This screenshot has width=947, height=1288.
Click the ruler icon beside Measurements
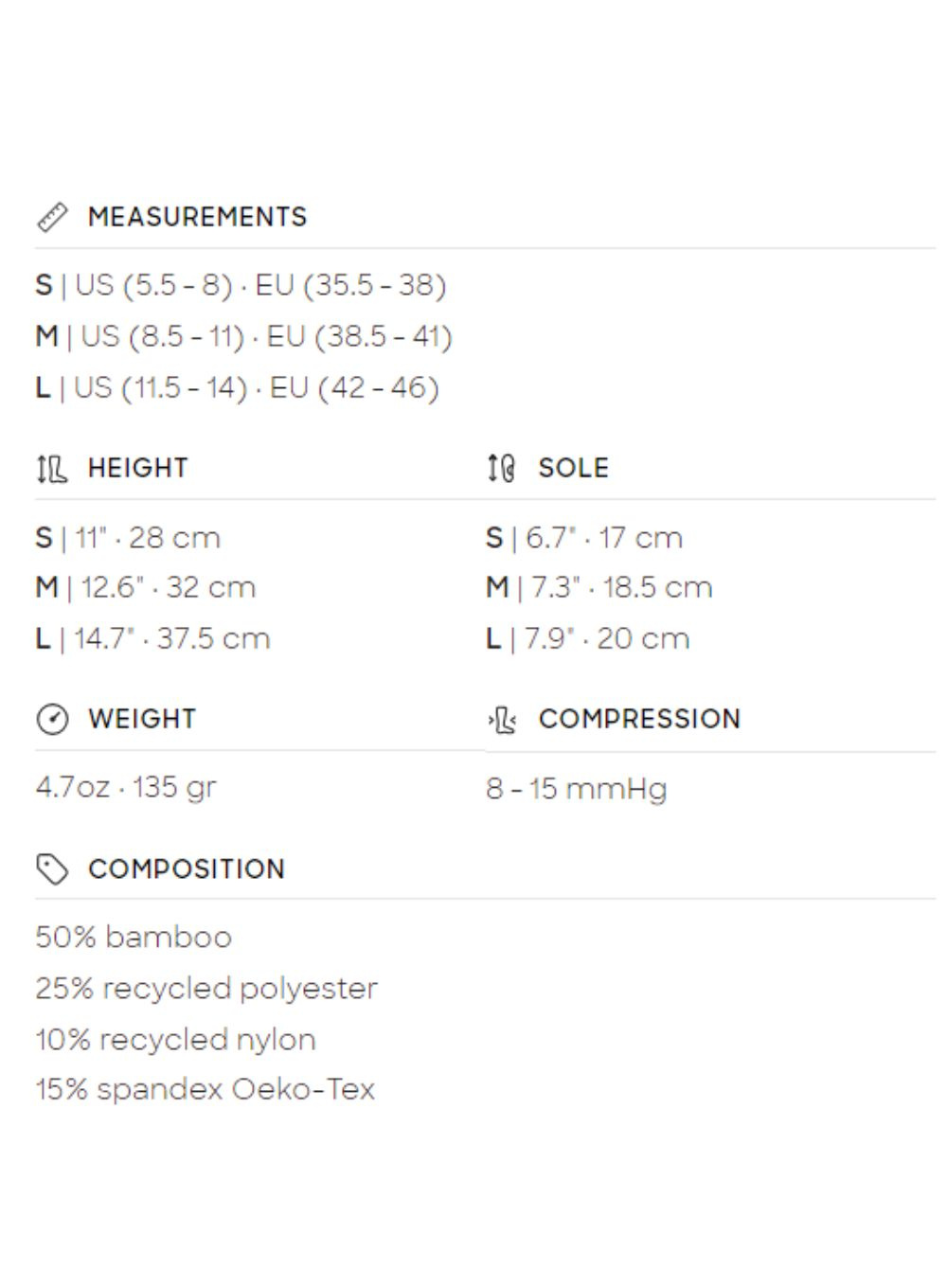[52, 217]
